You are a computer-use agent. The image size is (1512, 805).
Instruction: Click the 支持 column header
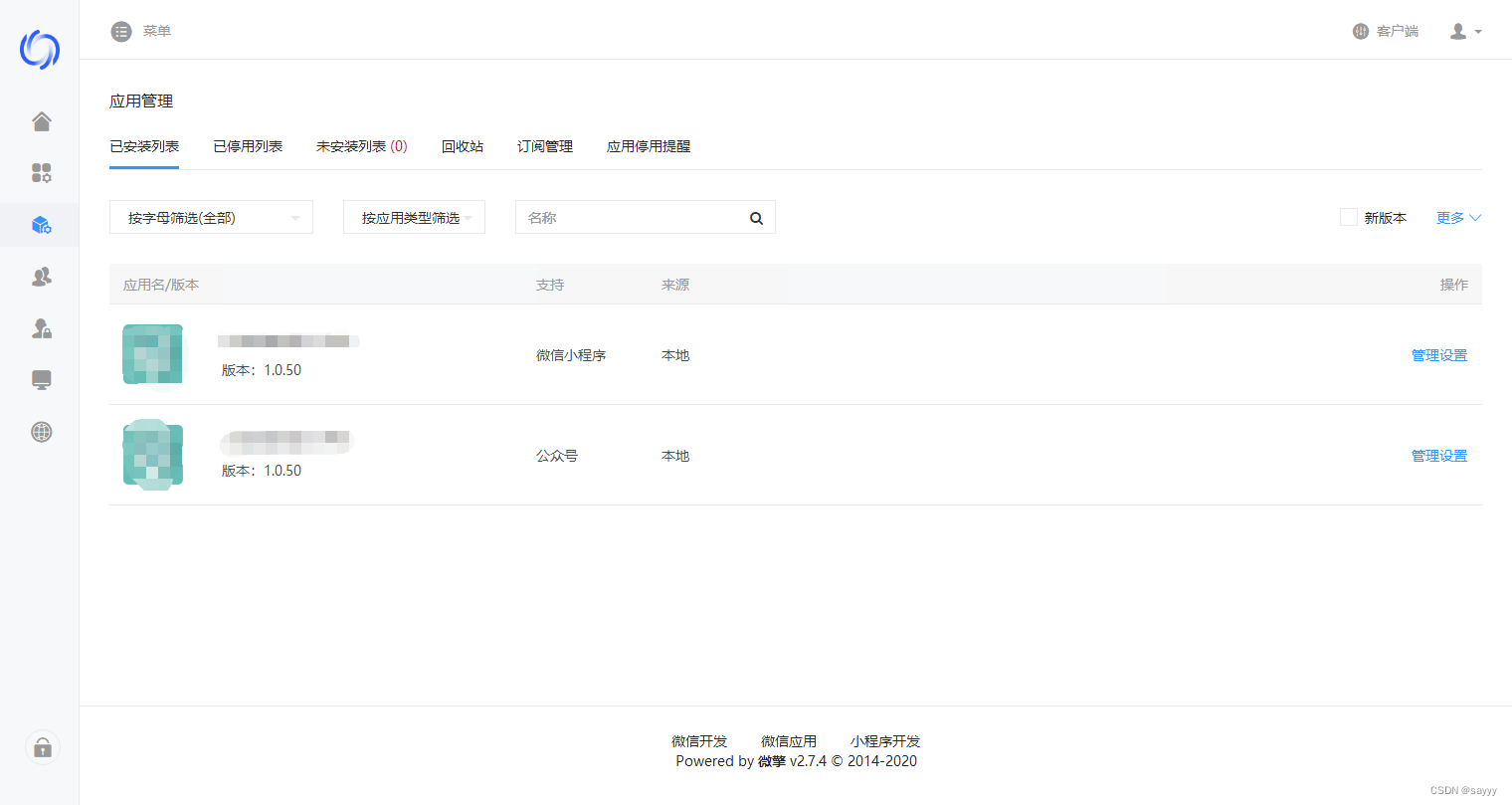click(550, 285)
